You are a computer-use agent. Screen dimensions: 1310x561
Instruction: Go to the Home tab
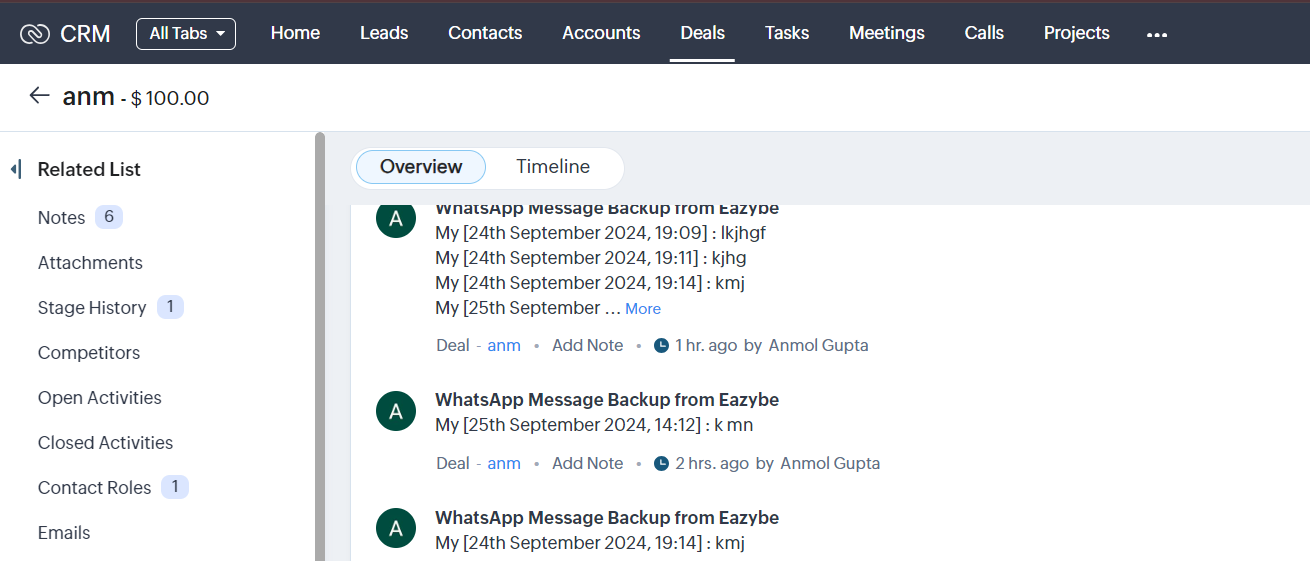click(x=295, y=33)
